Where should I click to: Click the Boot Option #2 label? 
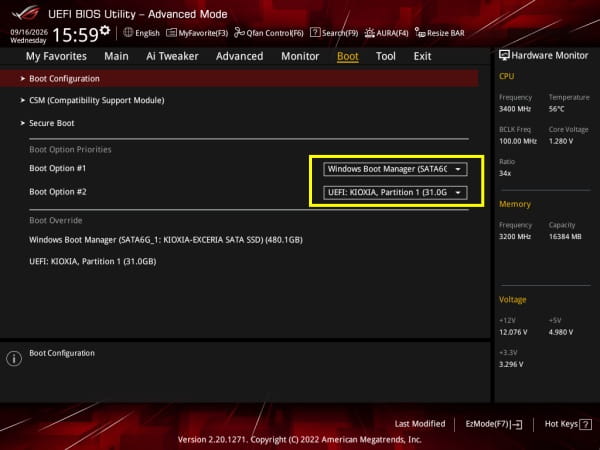pyautogui.click(x=58, y=192)
